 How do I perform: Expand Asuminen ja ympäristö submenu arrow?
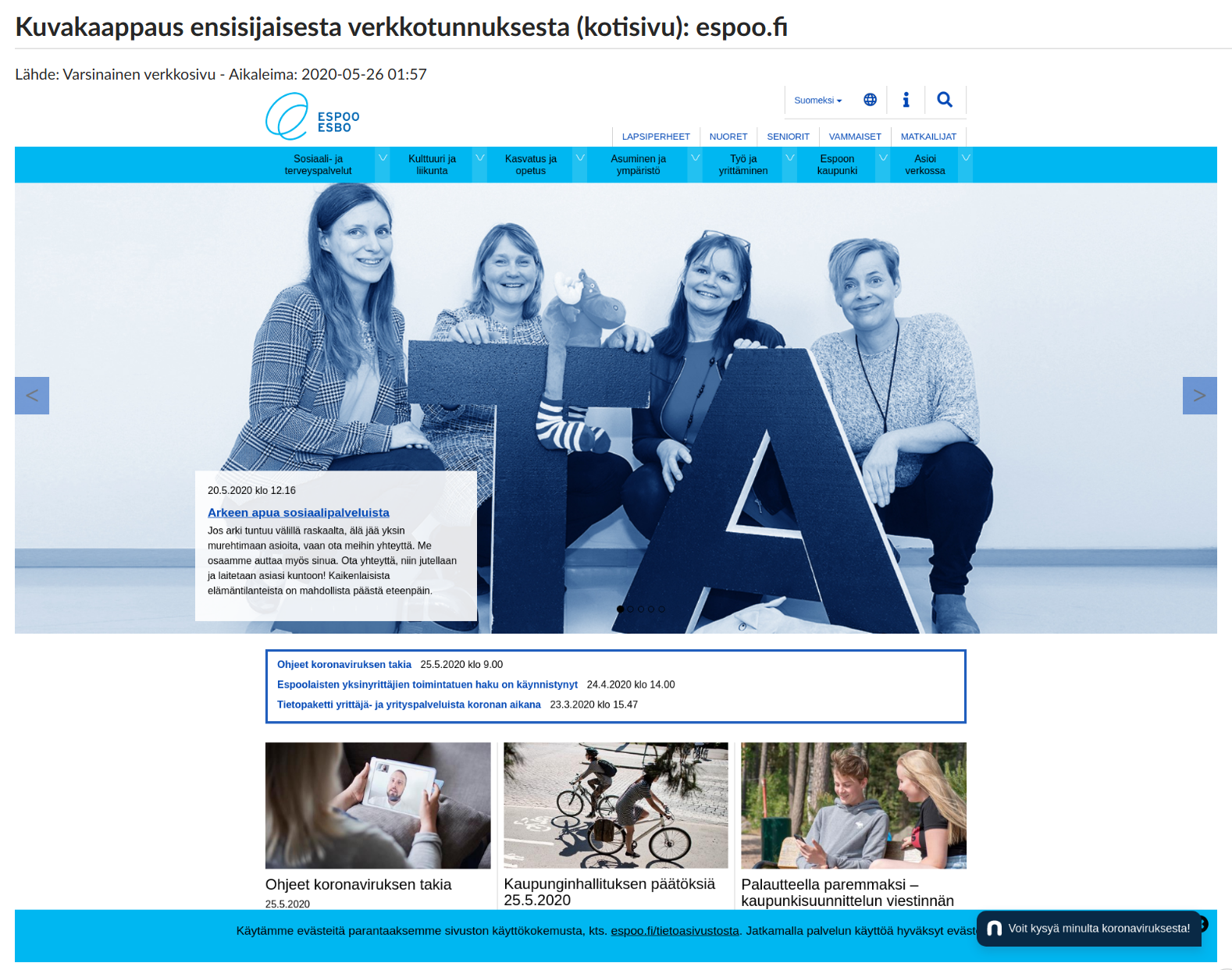point(695,158)
